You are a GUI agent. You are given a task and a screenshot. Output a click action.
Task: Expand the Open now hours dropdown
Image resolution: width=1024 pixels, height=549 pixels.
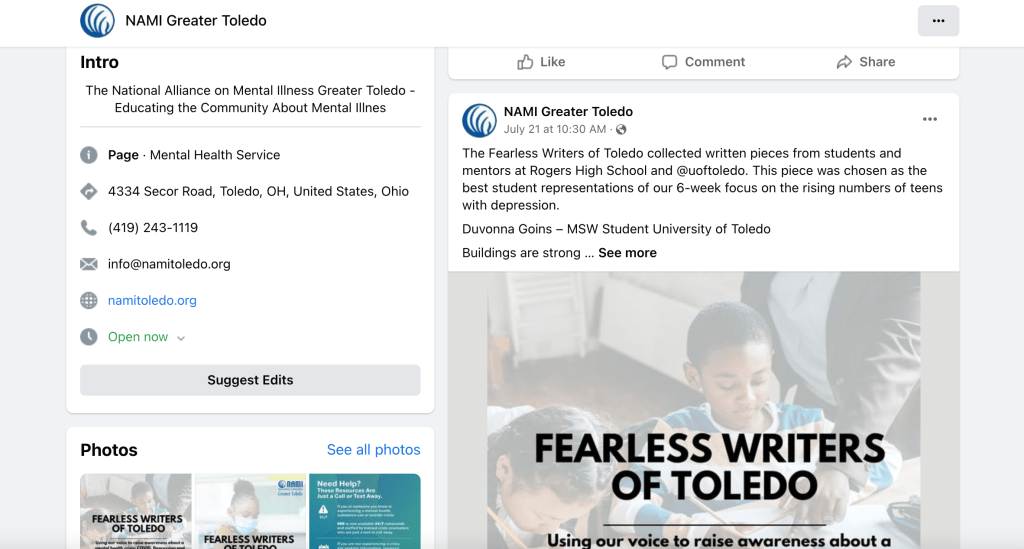point(181,338)
